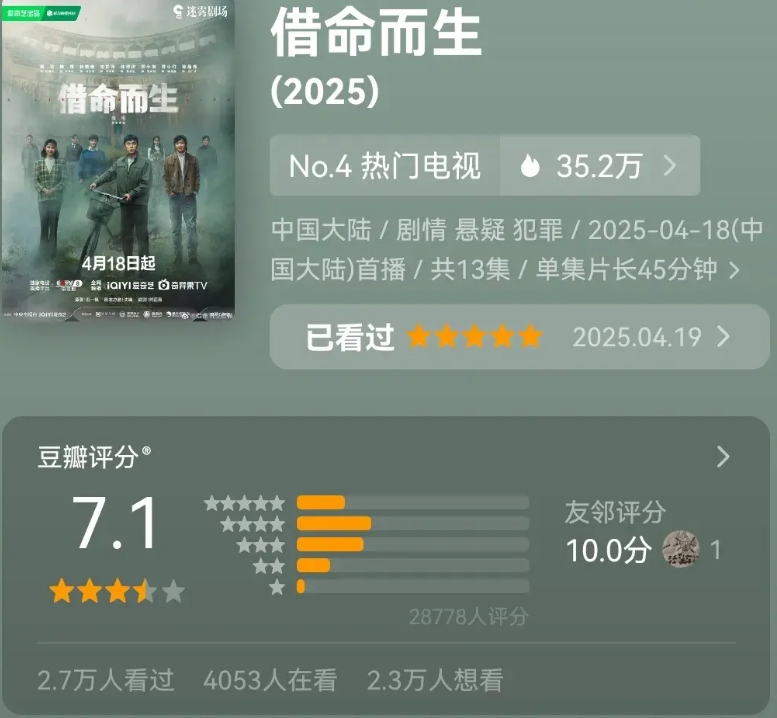The image size is (777, 718).
Task: Tap the large 7.1 score
Action: [x=115, y=523]
